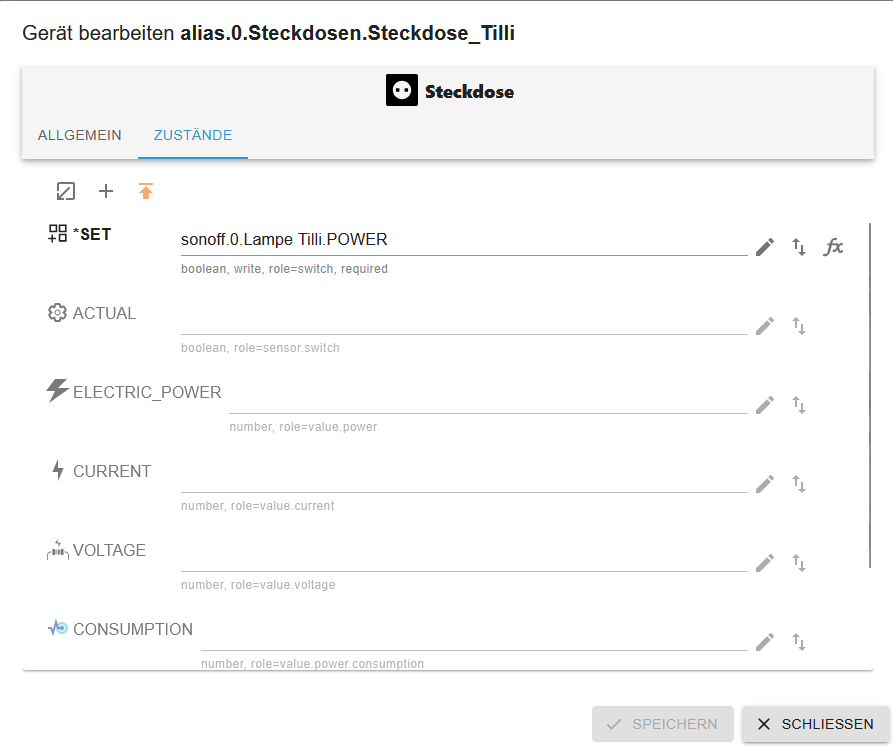Click the up-down arrows icon for CONSUMPTION
The width and height of the screenshot is (893, 747).
pos(799,642)
